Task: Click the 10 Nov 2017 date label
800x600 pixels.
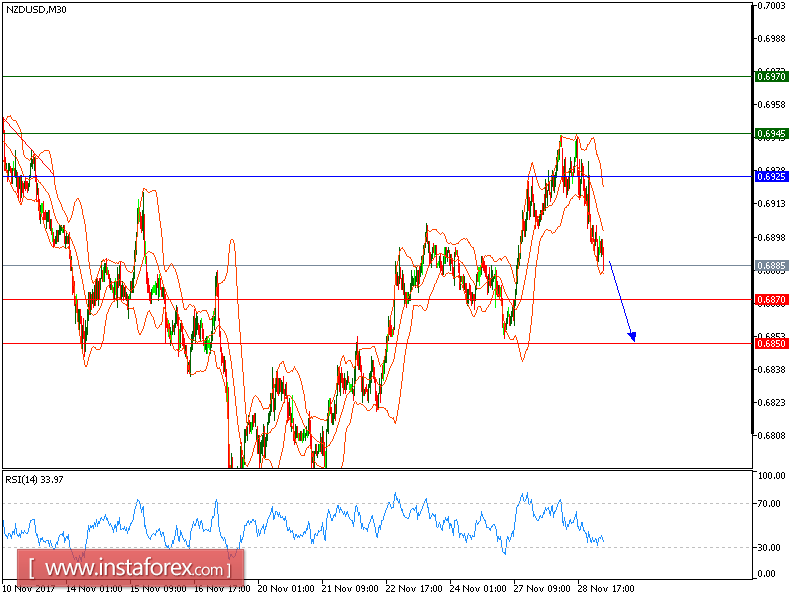Action: coord(30,590)
